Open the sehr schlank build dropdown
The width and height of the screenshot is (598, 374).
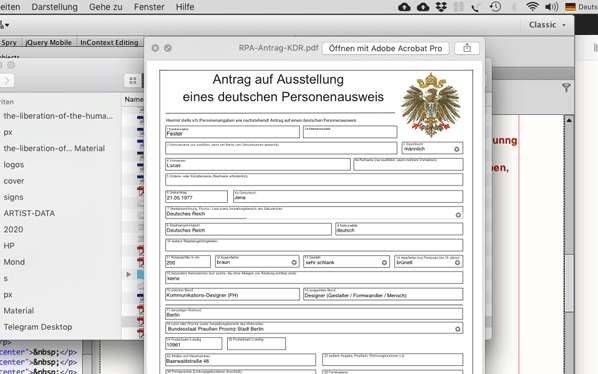coord(384,262)
